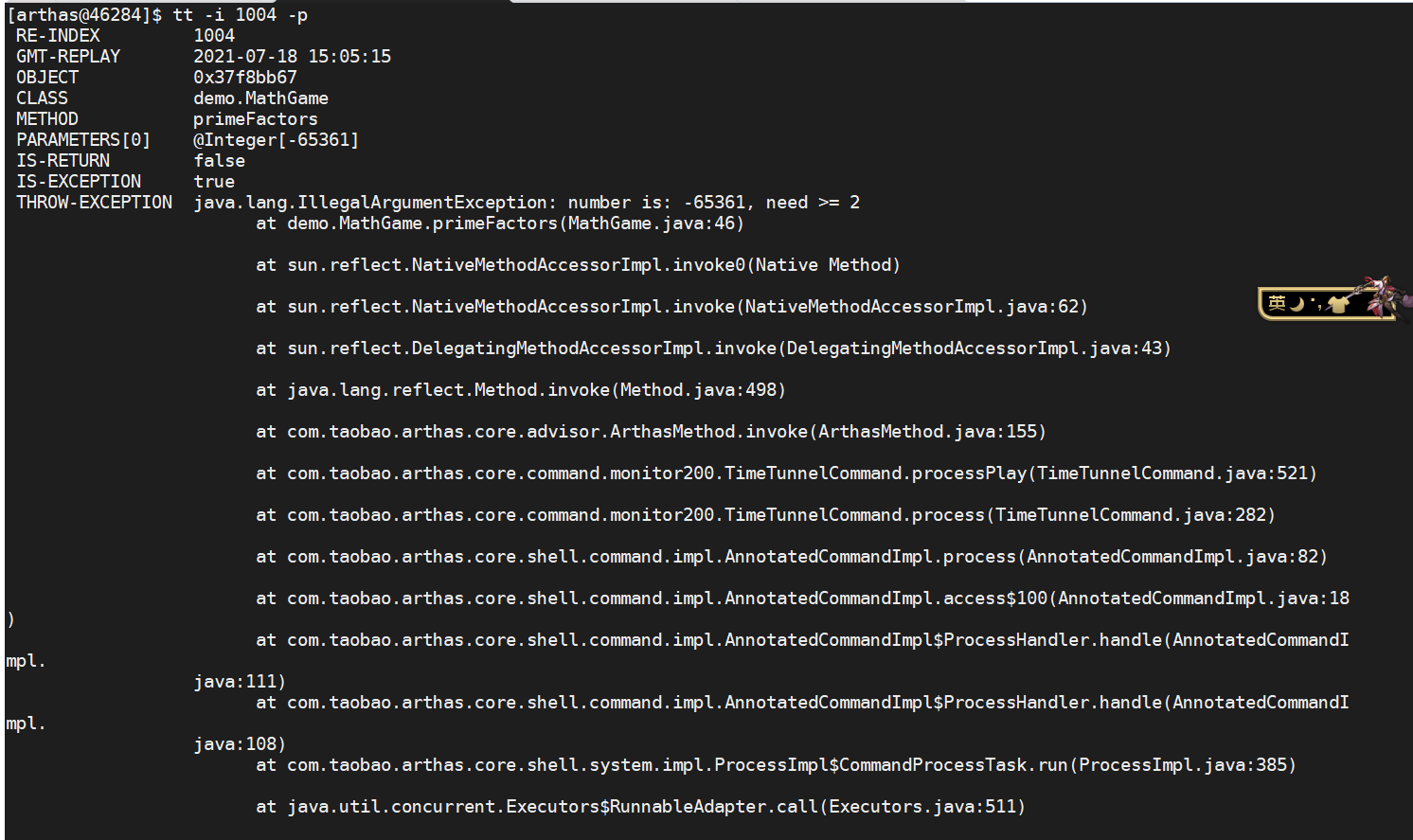Toggle the punctuation mode icon in IME bar
The height and width of the screenshot is (840, 1413).
pyautogui.click(x=1316, y=303)
